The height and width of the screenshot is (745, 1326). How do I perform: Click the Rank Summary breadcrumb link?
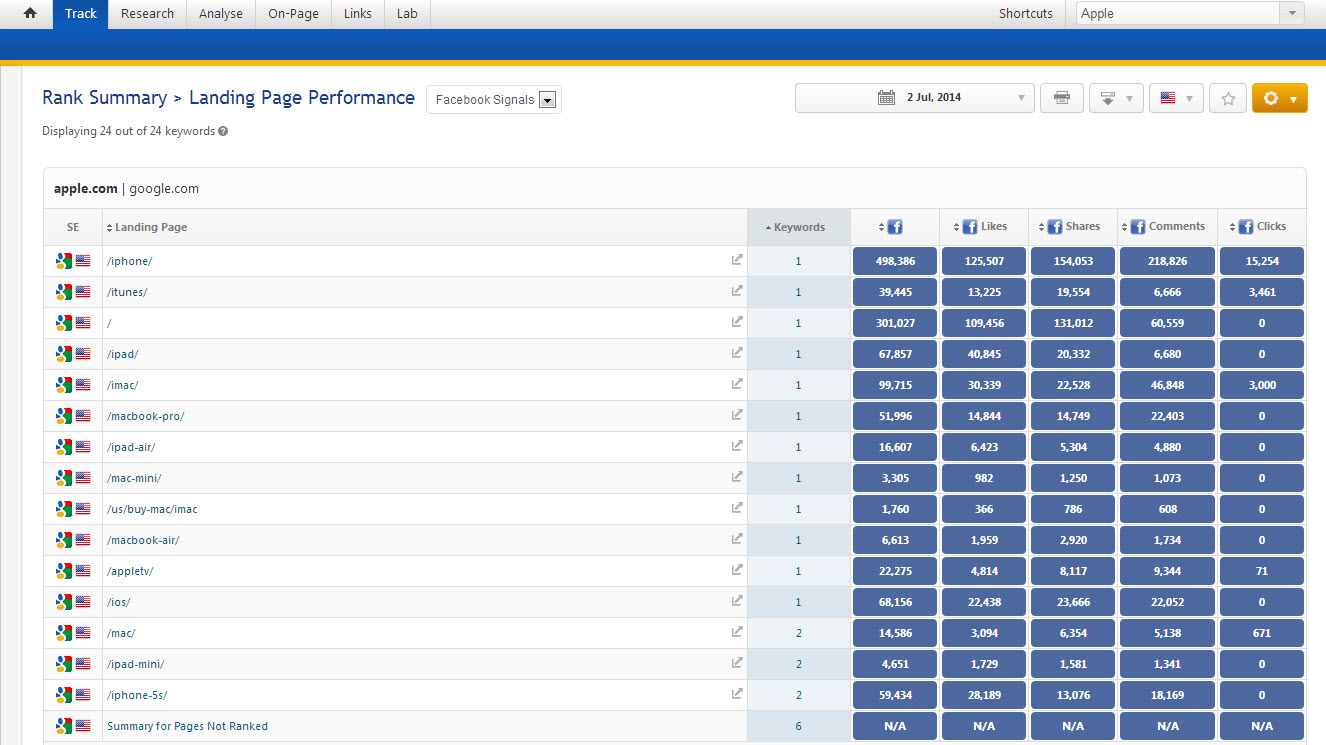coord(104,98)
